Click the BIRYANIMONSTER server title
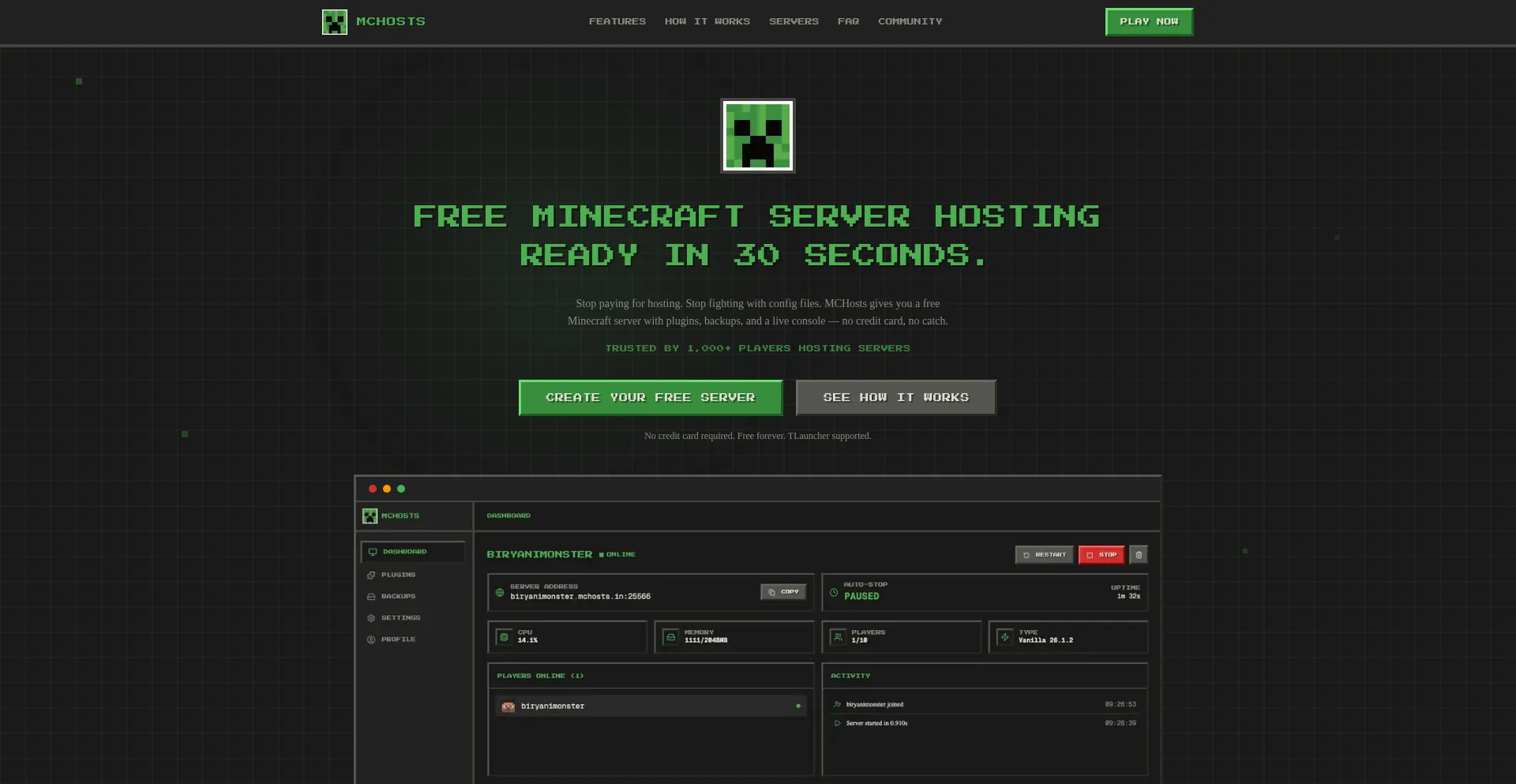The image size is (1516, 784). coord(539,555)
